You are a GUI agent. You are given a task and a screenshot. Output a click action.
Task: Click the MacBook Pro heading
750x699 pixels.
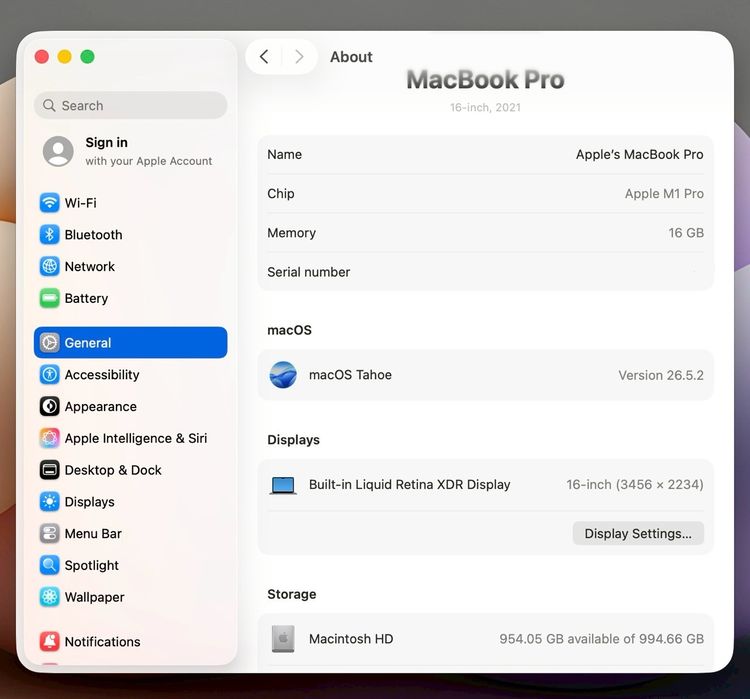click(x=485, y=79)
